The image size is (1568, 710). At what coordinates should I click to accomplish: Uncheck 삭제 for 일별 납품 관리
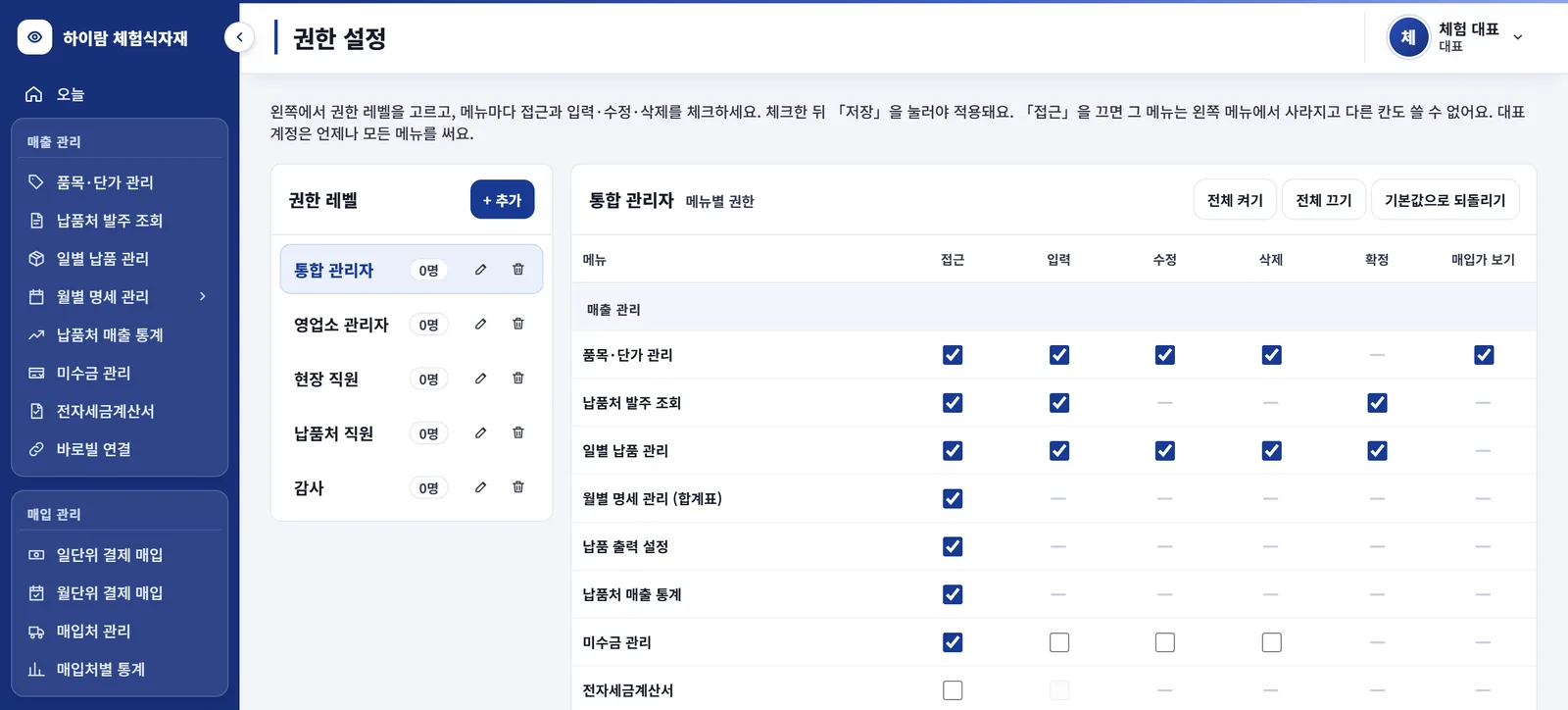(x=1271, y=451)
